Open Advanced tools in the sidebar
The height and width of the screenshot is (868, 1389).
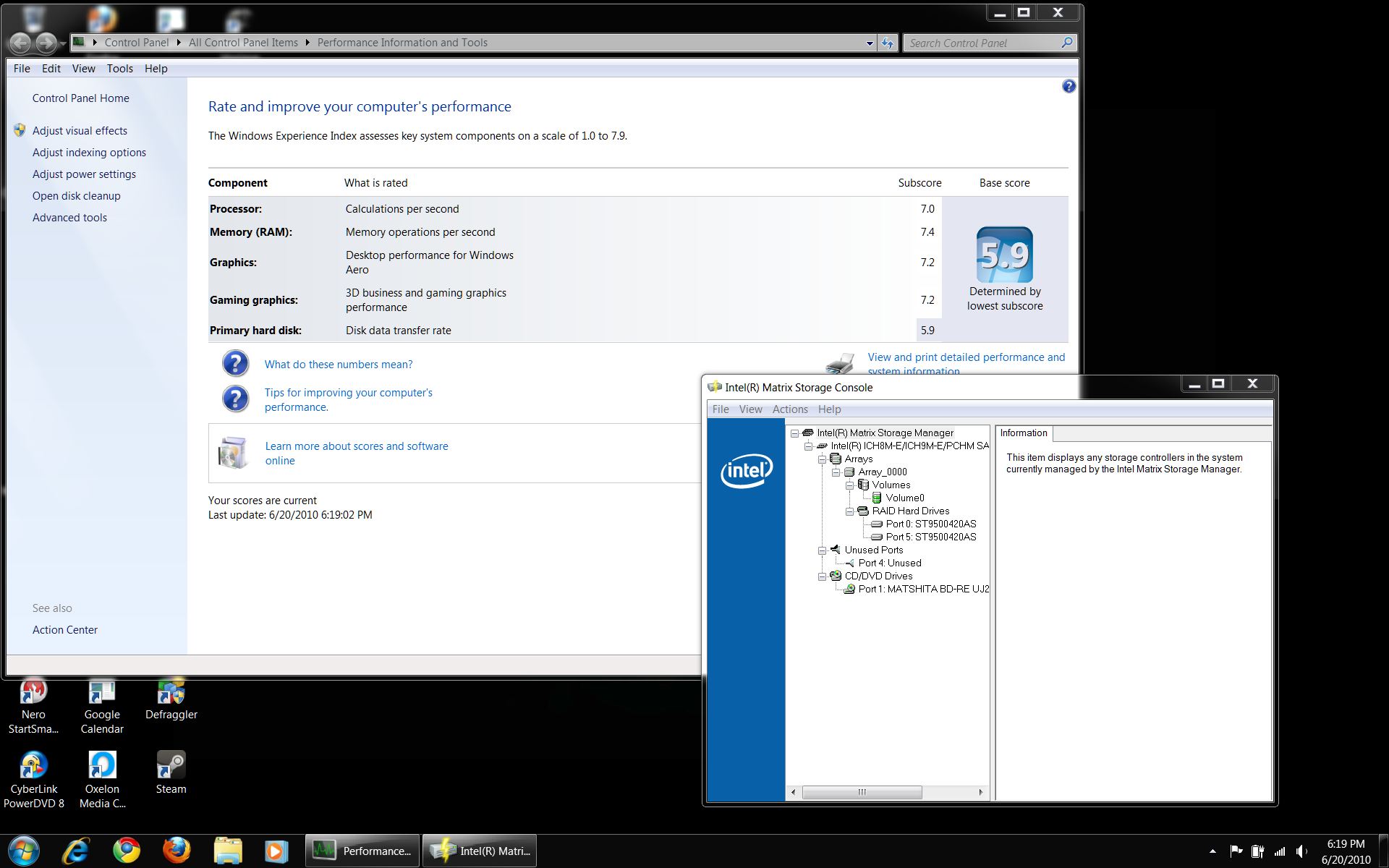[x=69, y=218]
